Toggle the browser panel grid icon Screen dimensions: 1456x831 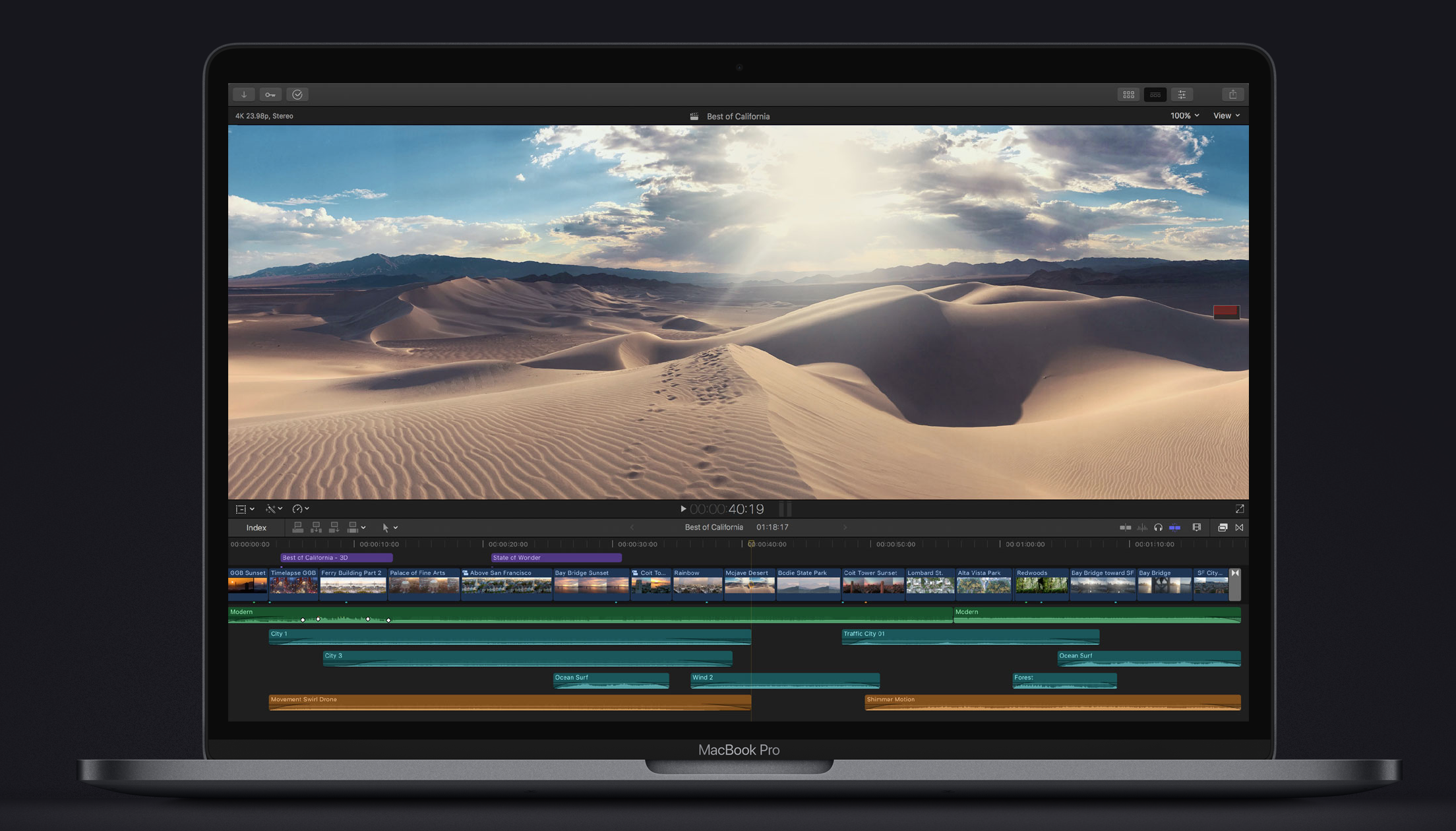point(1128,94)
